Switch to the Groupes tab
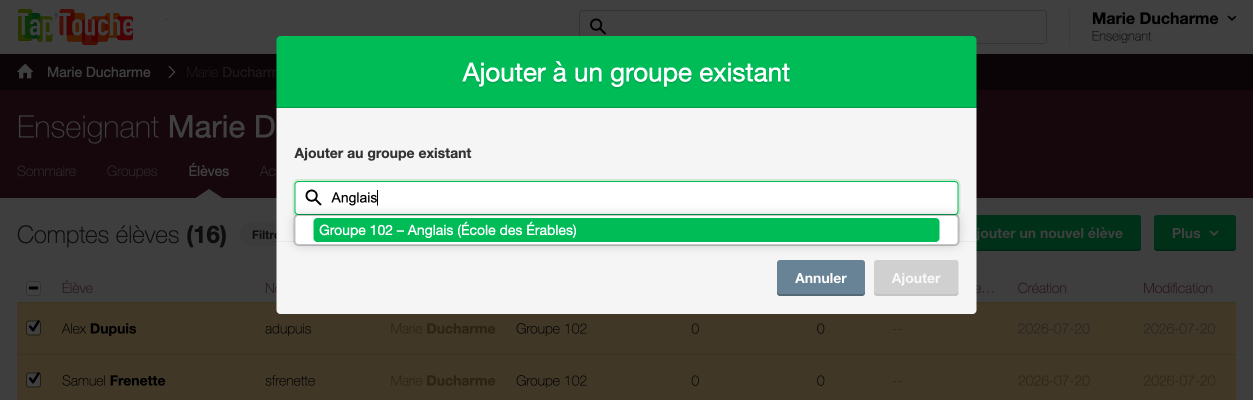Image resolution: width=1253 pixels, height=400 pixels. pyautogui.click(x=132, y=171)
